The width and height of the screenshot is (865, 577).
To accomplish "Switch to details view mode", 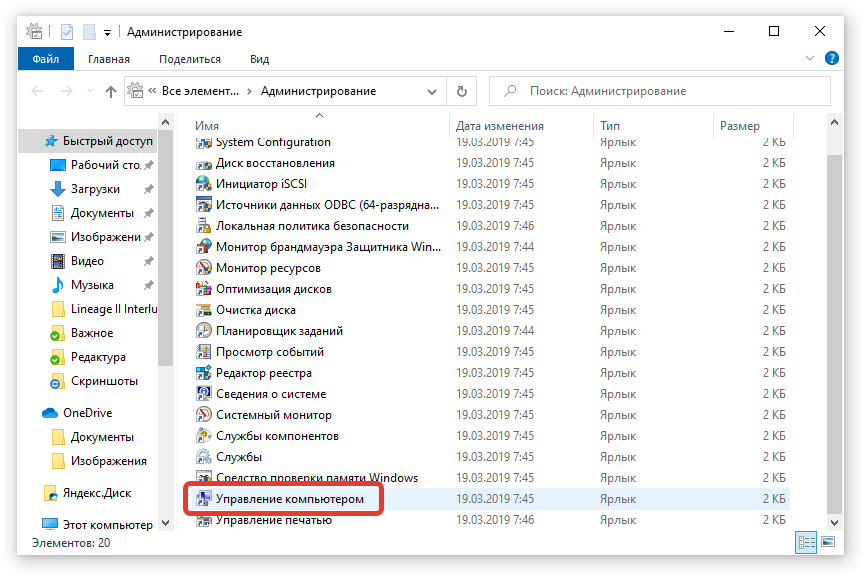I will click(x=806, y=542).
